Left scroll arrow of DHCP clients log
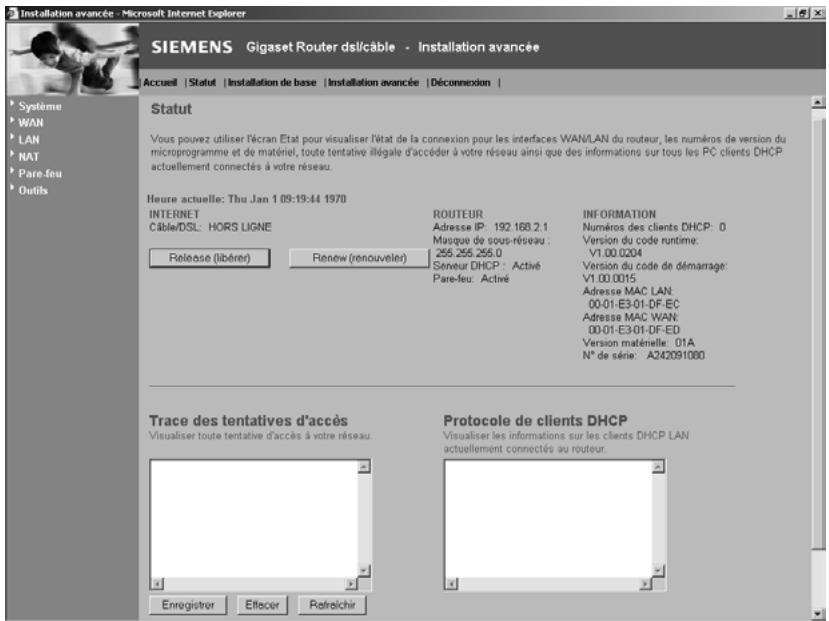This screenshot has width=829, height=621. [x=452, y=584]
